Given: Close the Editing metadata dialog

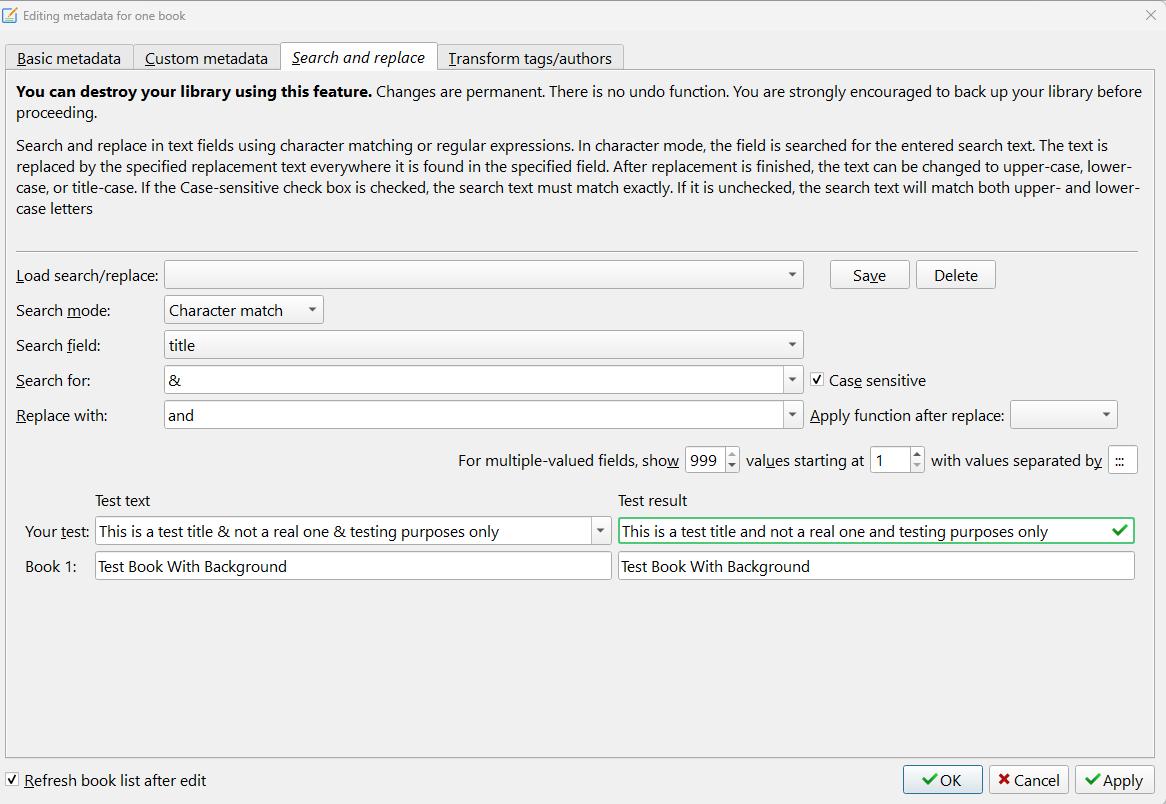Looking at the screenshot, I should 1150,15.
